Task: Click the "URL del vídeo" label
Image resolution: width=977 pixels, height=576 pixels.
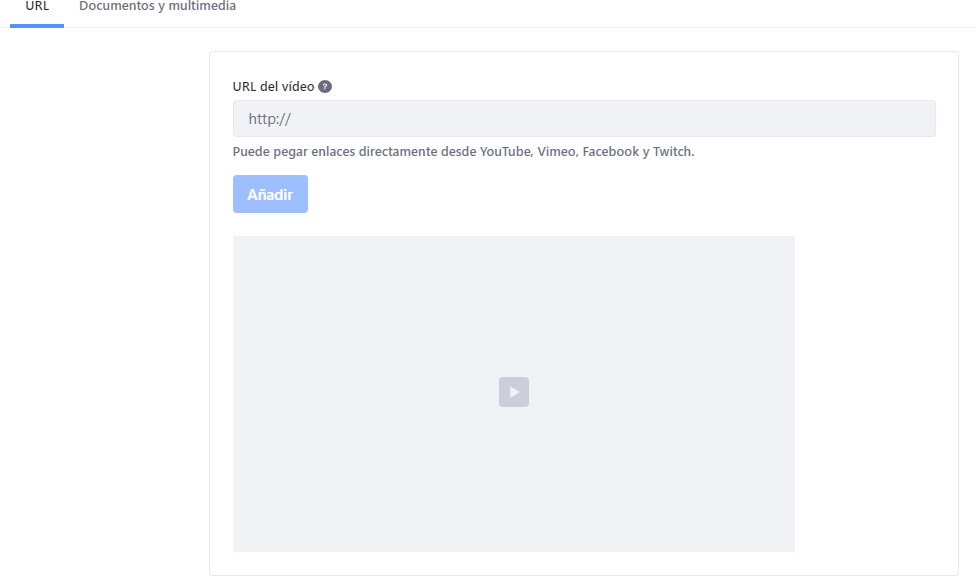Action: point(274,87)
